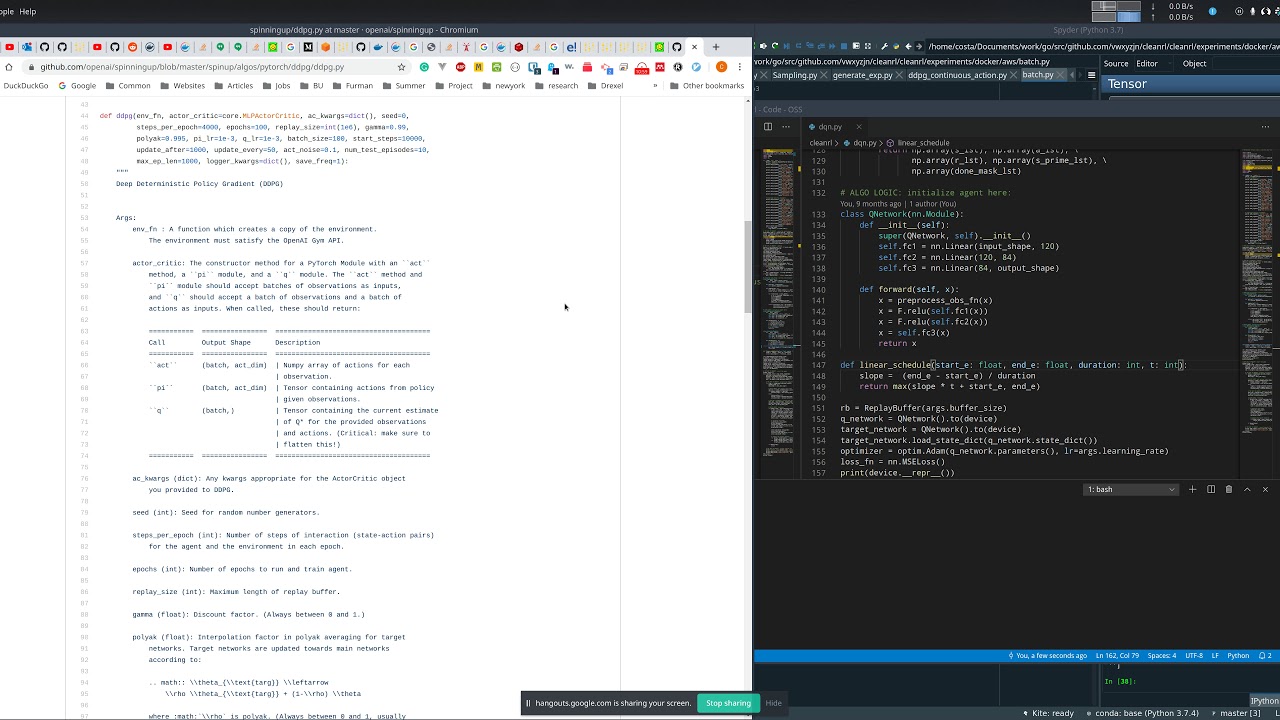1280x720 pixels.
Task: Hide the screen sharing notification
Action: tap(773, 703)
